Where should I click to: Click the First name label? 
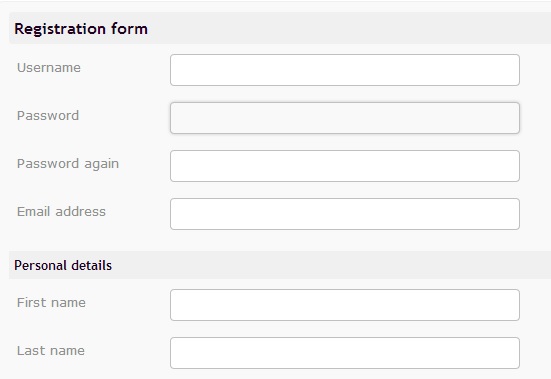(51, 302)
